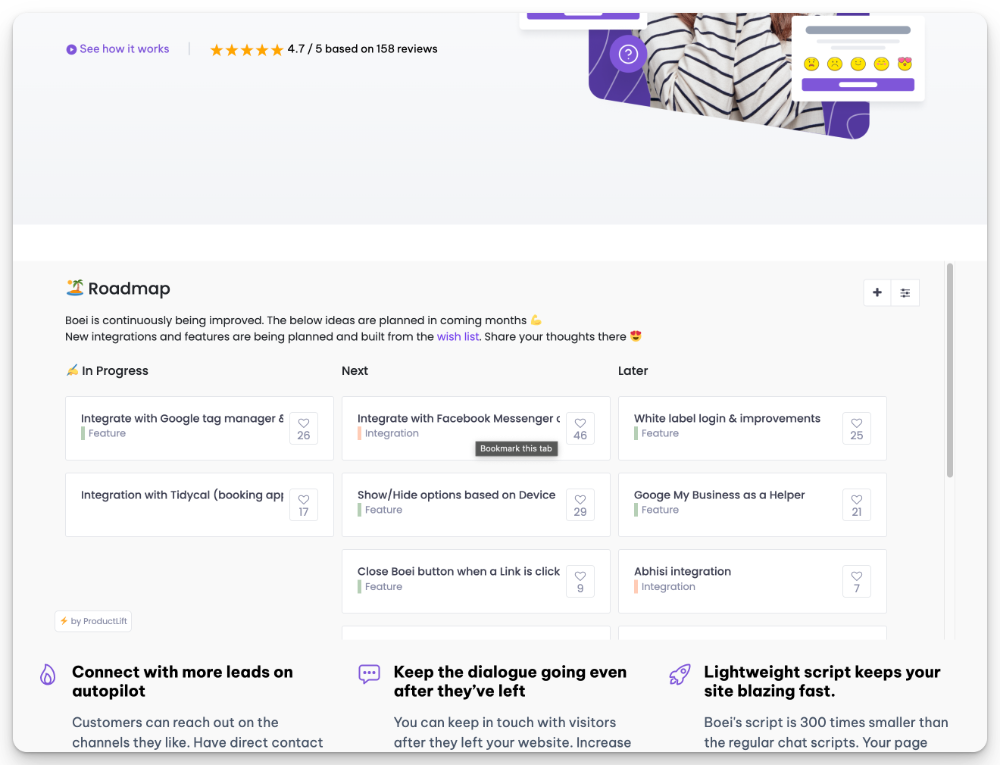The width and height of the screenshot is (1000, 765).
Task: Upvote White label login & improvements
Action: pos(856,428)
